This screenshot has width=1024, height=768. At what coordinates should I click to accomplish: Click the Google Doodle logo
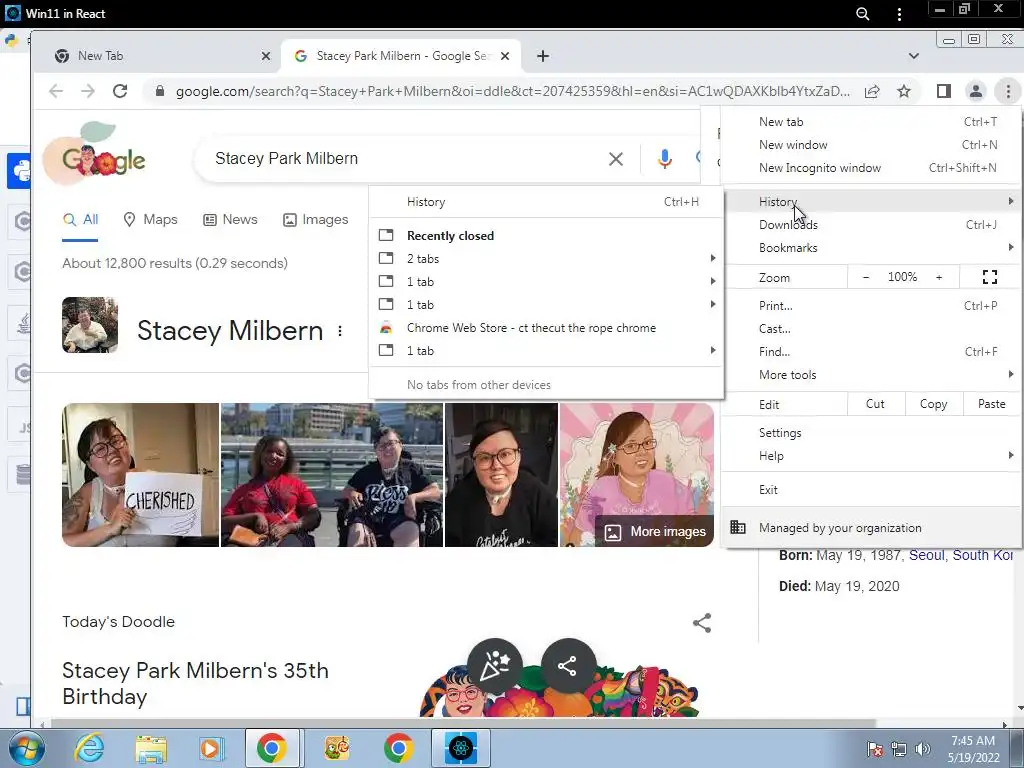tap(95, 153)
